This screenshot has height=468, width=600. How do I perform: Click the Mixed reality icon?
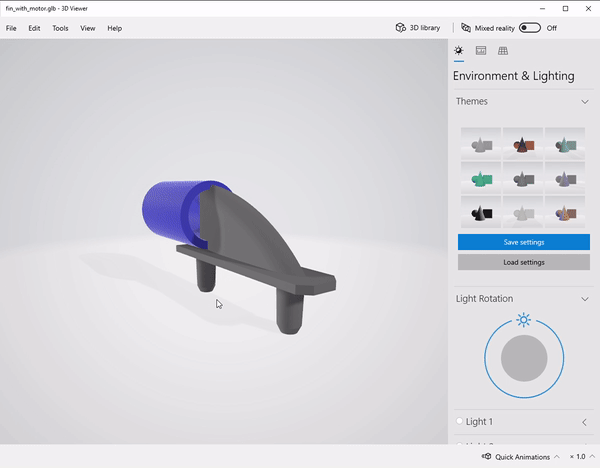point(466,28)
